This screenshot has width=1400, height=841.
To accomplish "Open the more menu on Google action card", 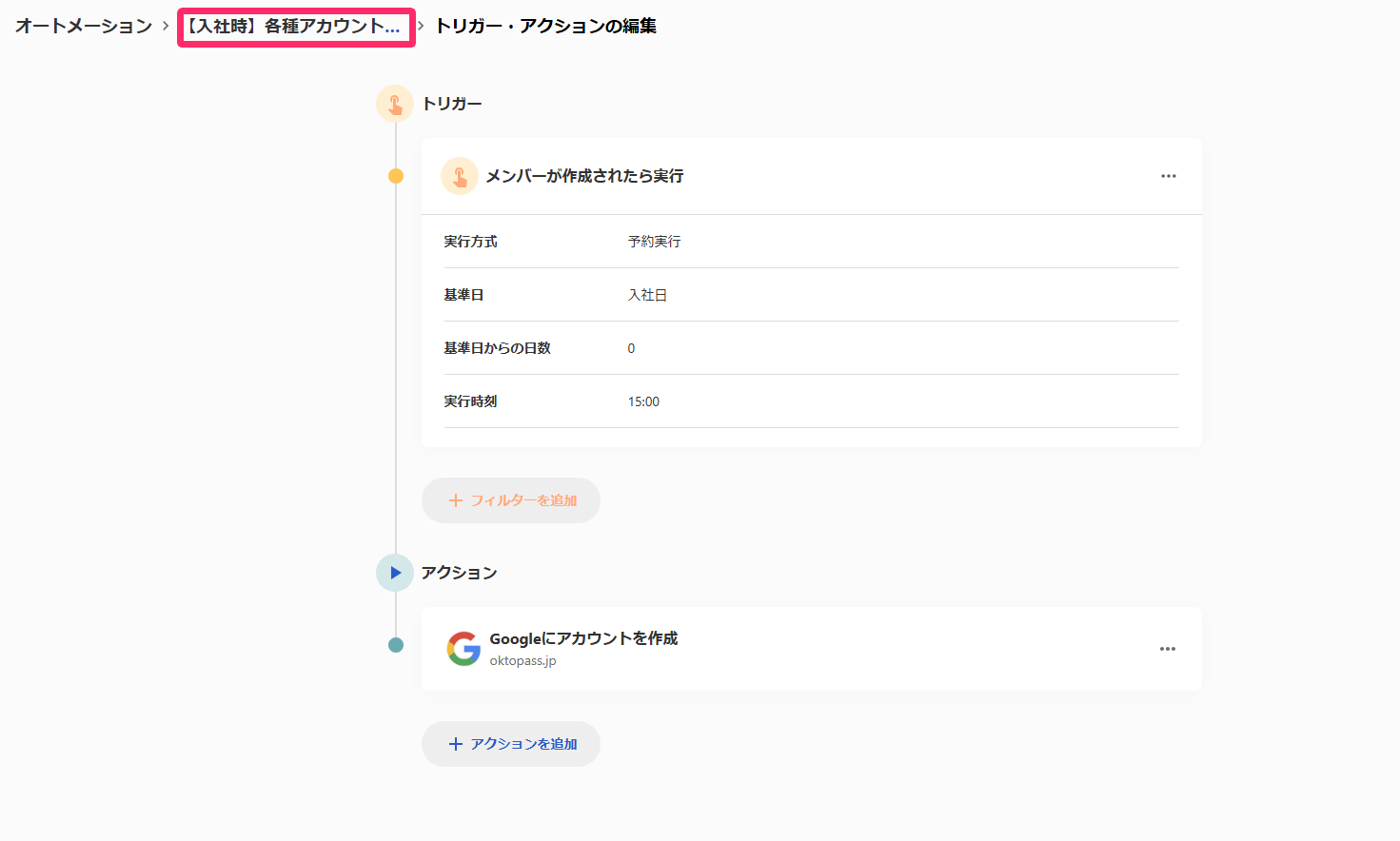I will (x=1168, y=649).
